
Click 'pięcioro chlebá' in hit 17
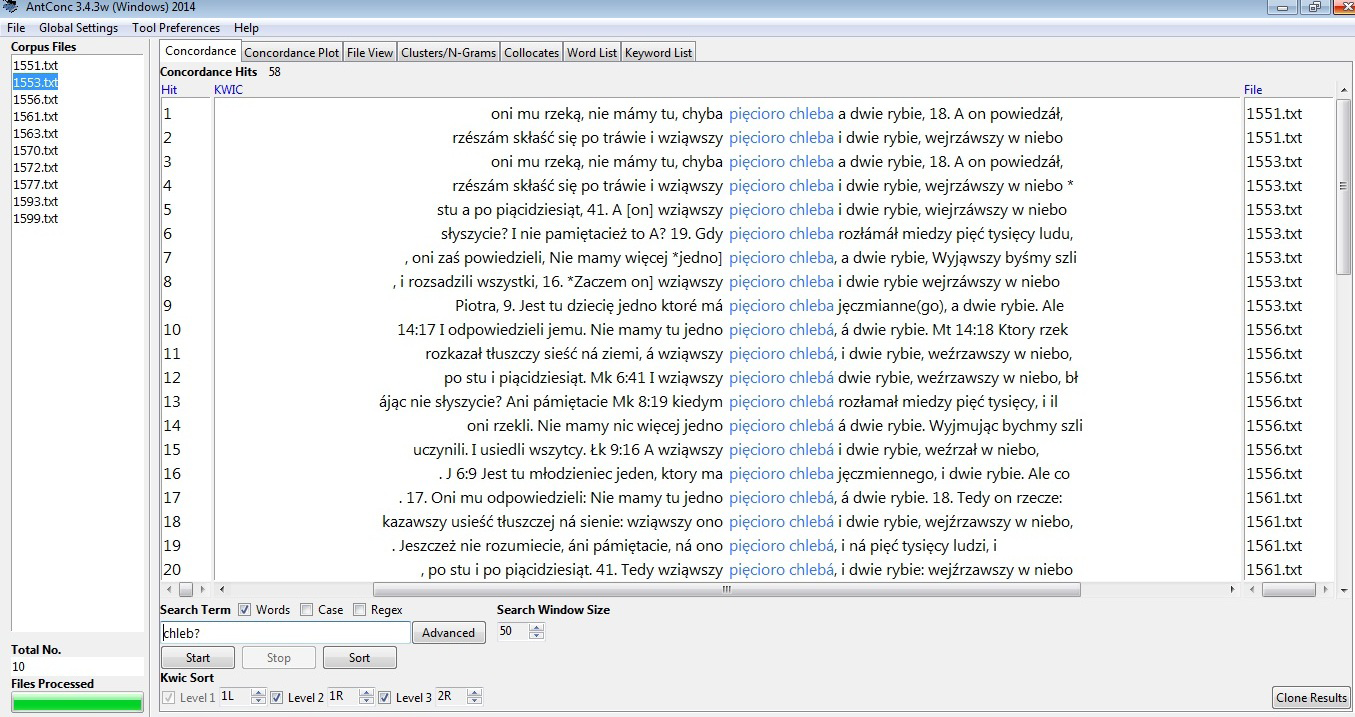(x=781, y=498)
